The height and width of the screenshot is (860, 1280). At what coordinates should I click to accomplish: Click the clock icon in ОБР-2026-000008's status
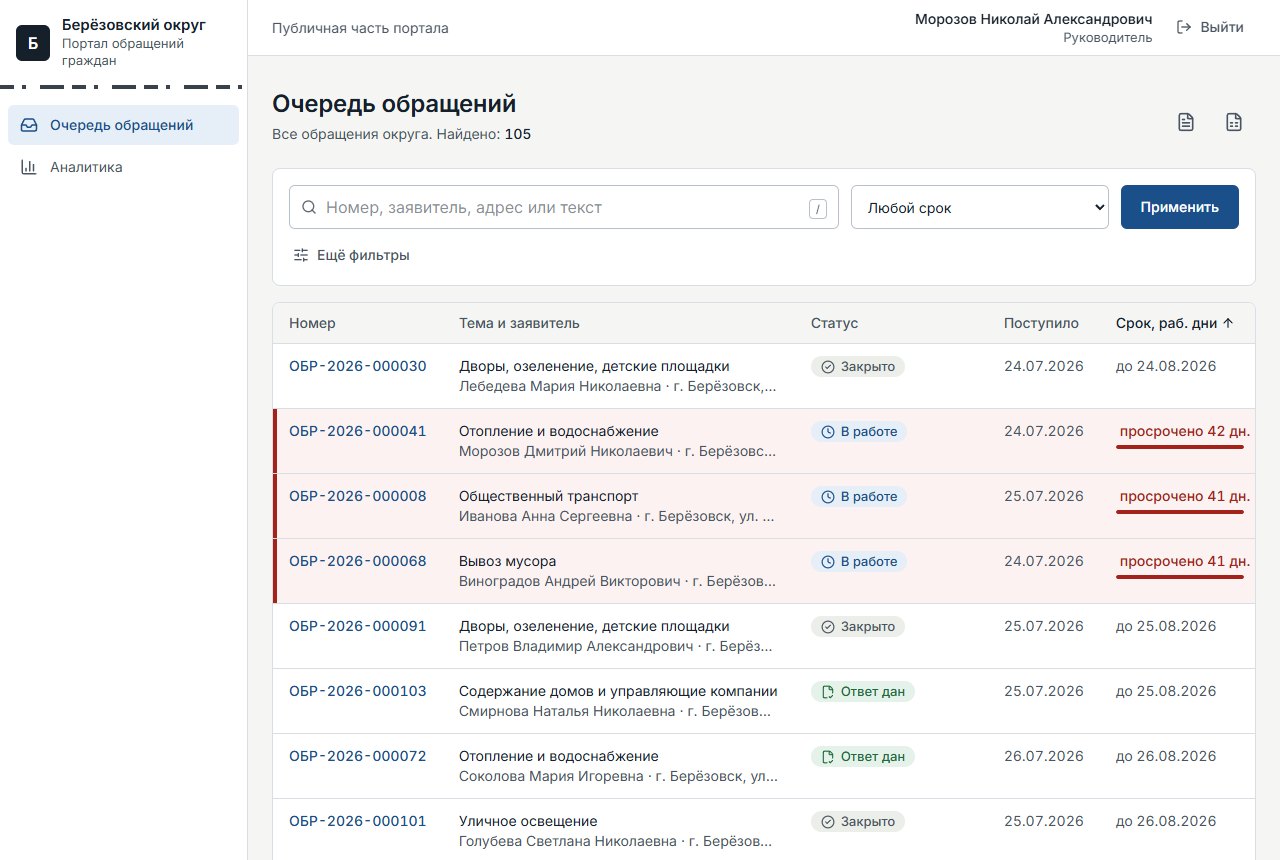point(827,497)
